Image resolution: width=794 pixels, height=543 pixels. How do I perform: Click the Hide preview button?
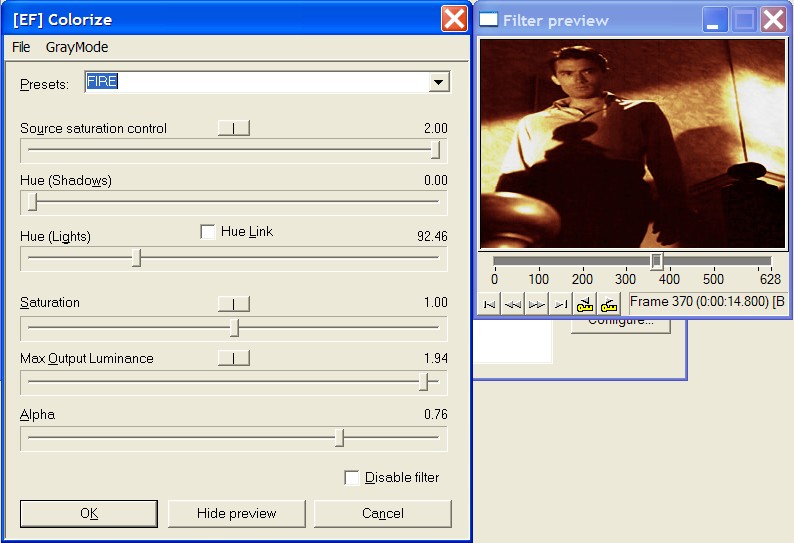click(236, 514)
